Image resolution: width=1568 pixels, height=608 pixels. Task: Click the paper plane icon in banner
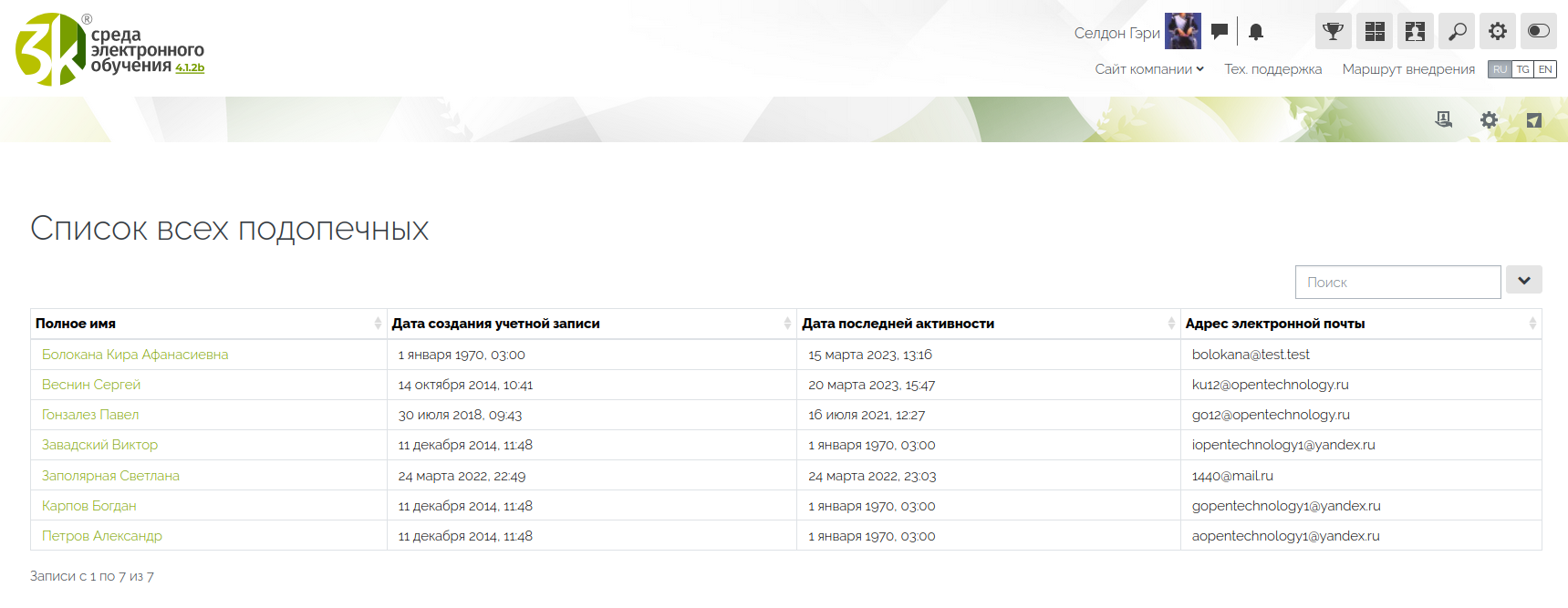tap(1534, 120)
